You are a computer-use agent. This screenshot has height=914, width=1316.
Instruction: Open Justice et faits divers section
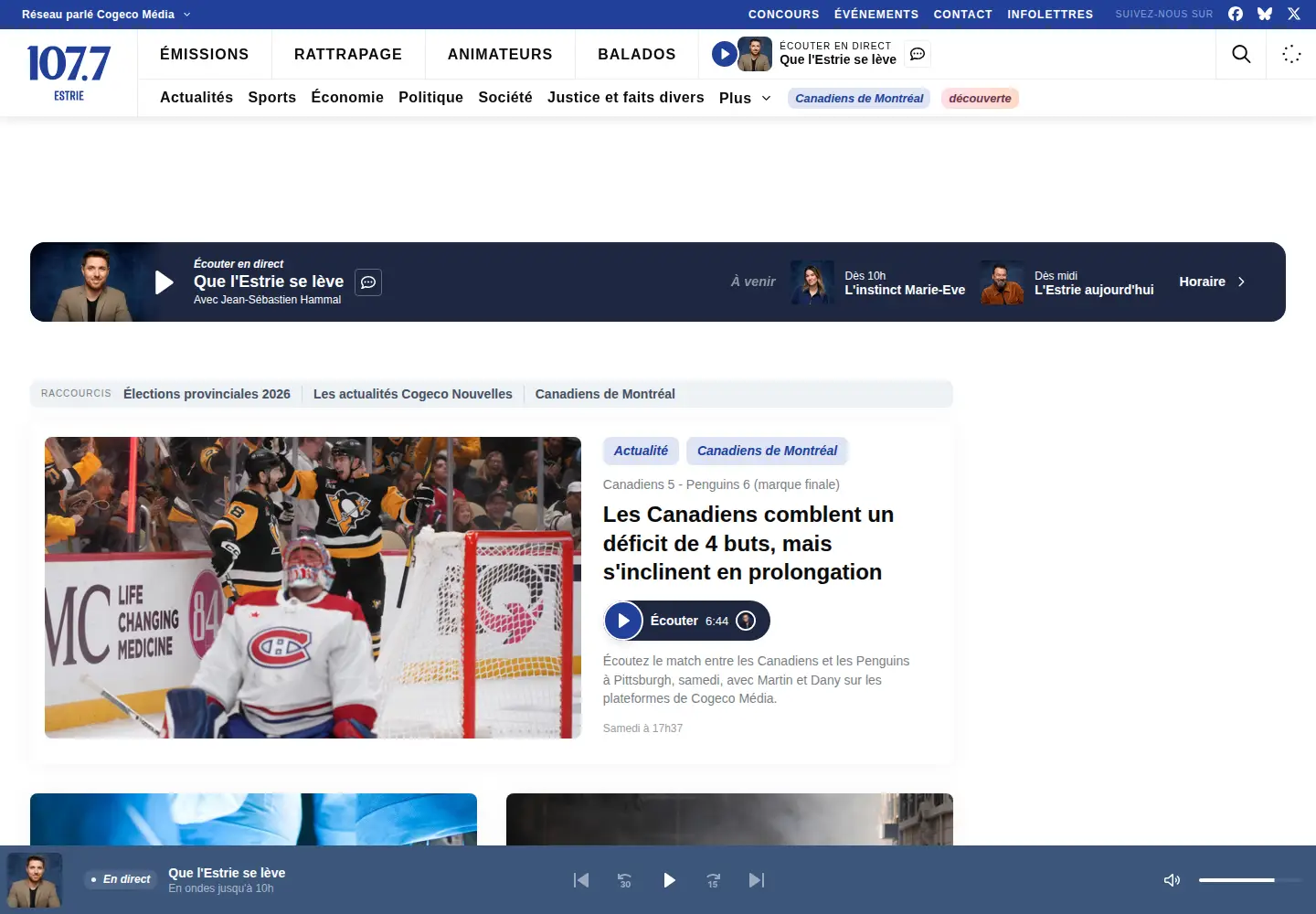click(626, 97)
